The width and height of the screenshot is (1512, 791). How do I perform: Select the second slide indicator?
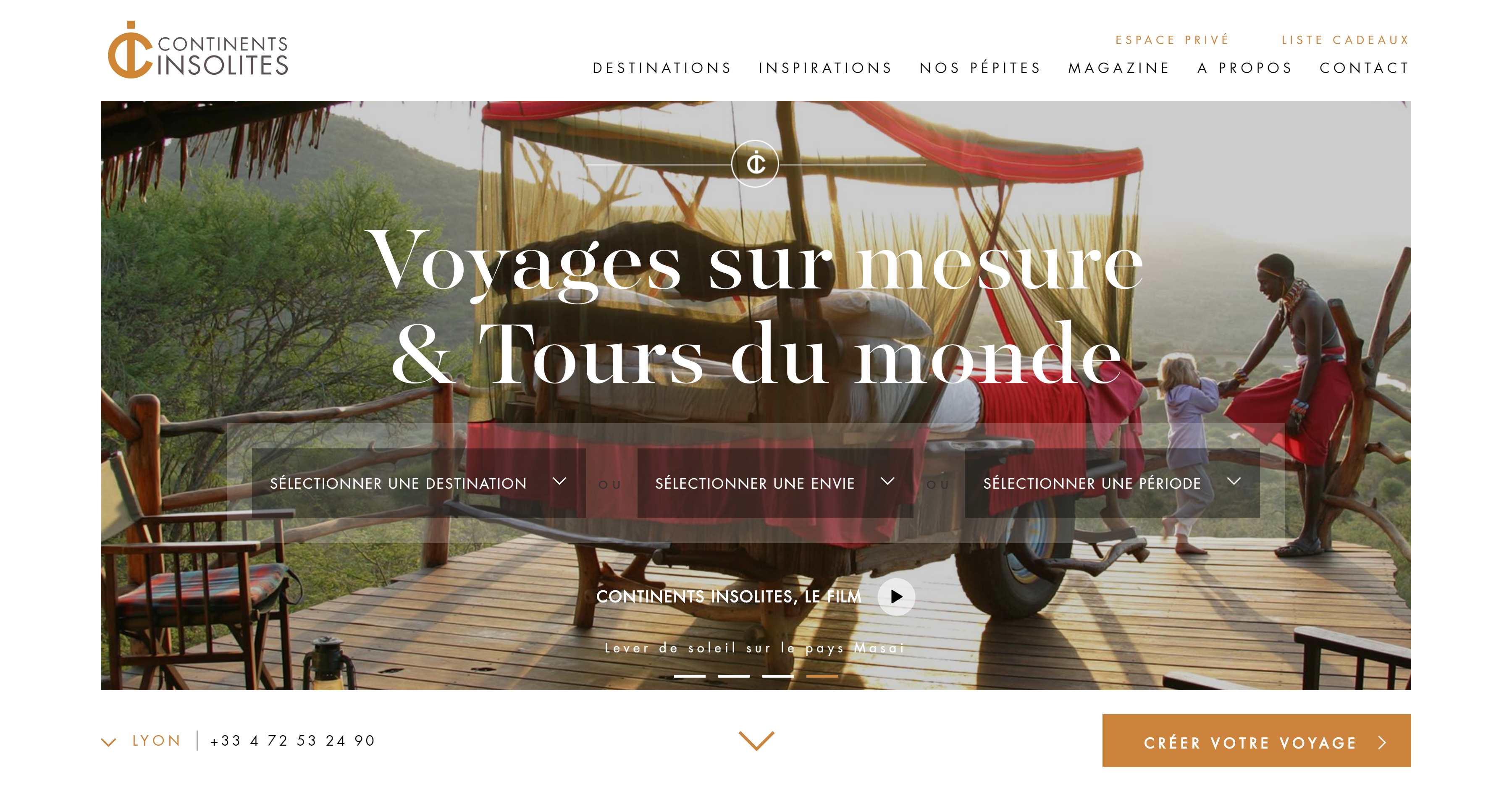pyautogui.click(x=734, y=676)
